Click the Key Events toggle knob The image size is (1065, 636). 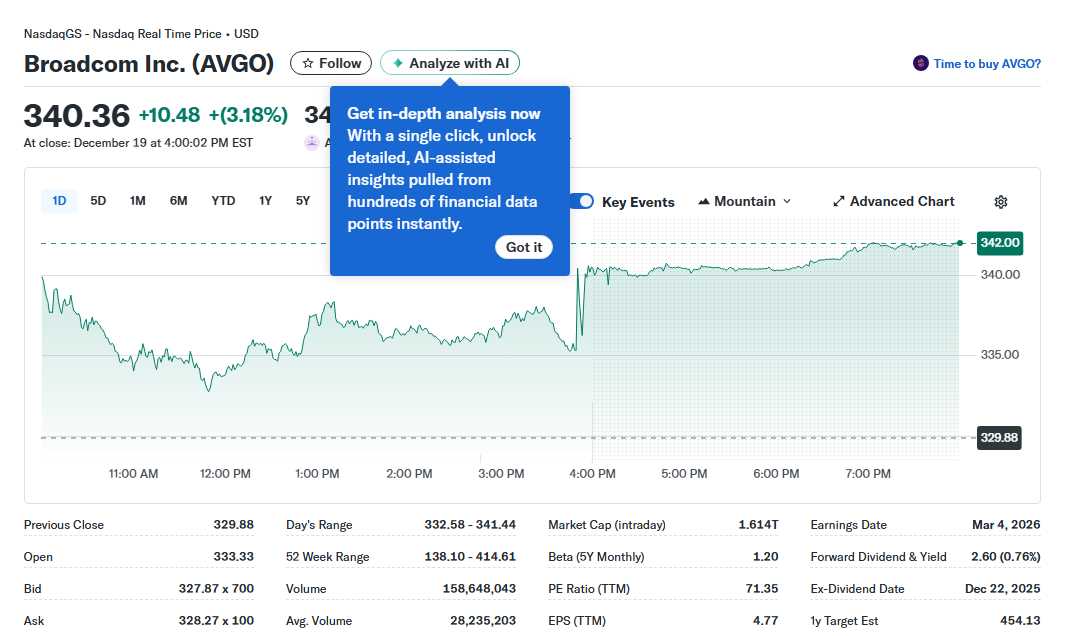click(x=584, y=201)
